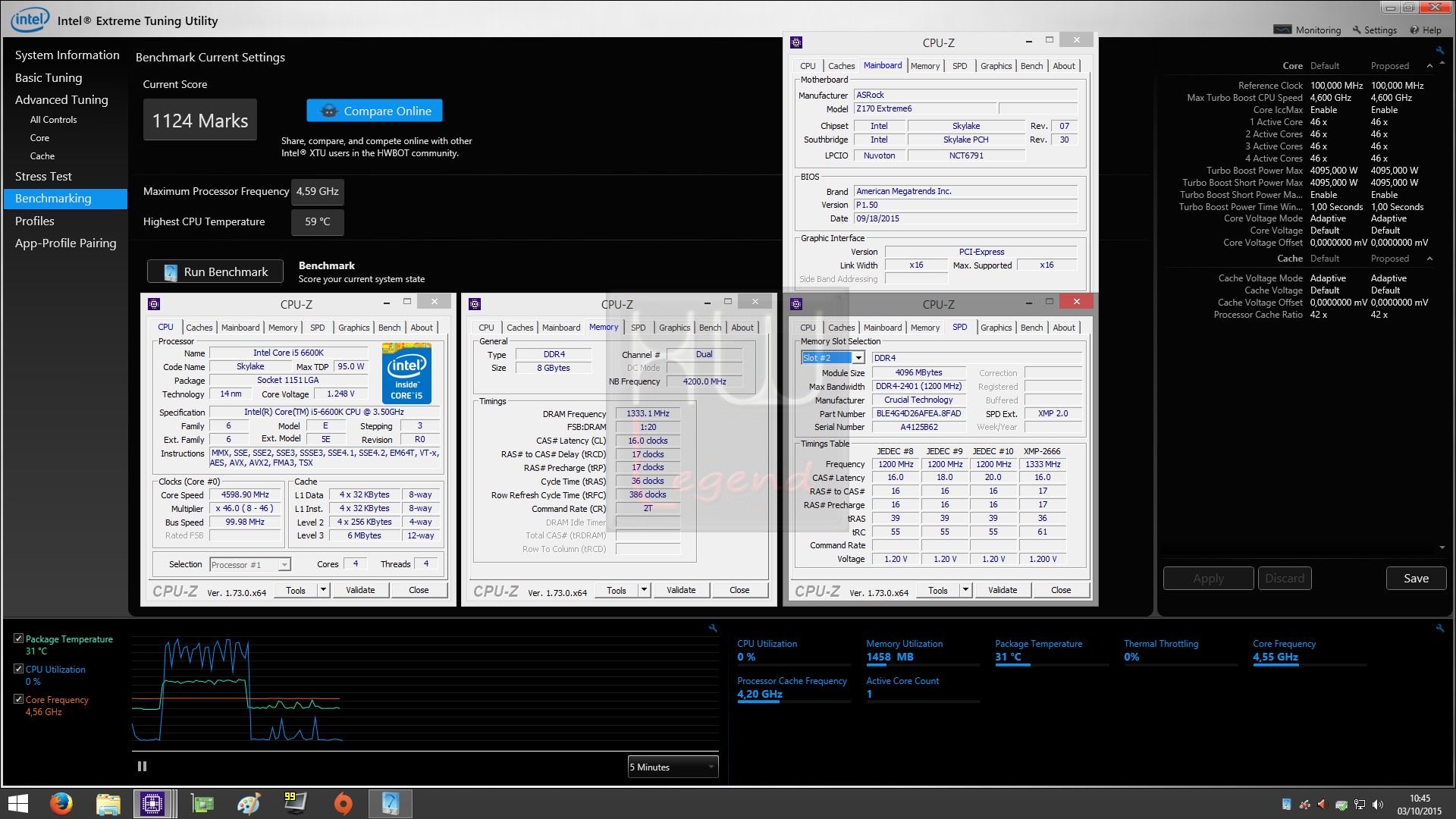1456x819 pixels.
Task: Open Tools dropdown arrow in SPD window
Action: point(965,590)
